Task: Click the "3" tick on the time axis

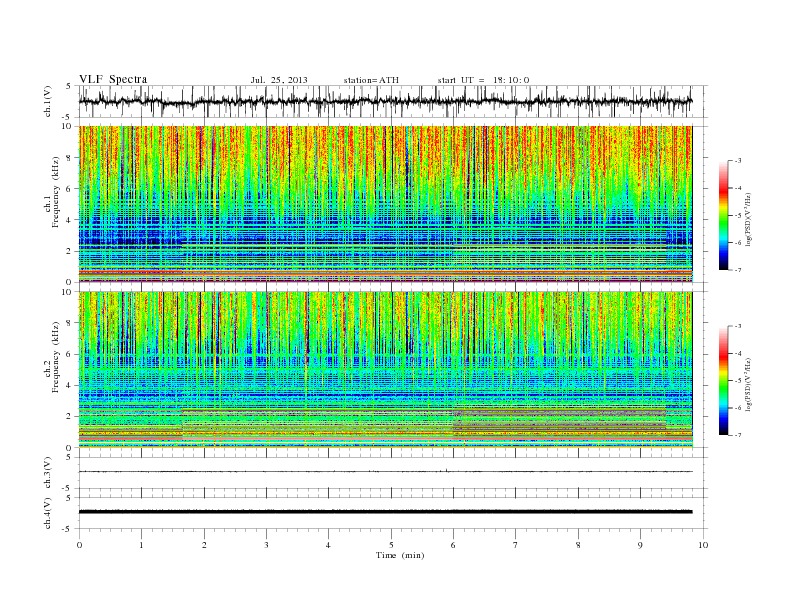Action: click(x=266, y=545)
